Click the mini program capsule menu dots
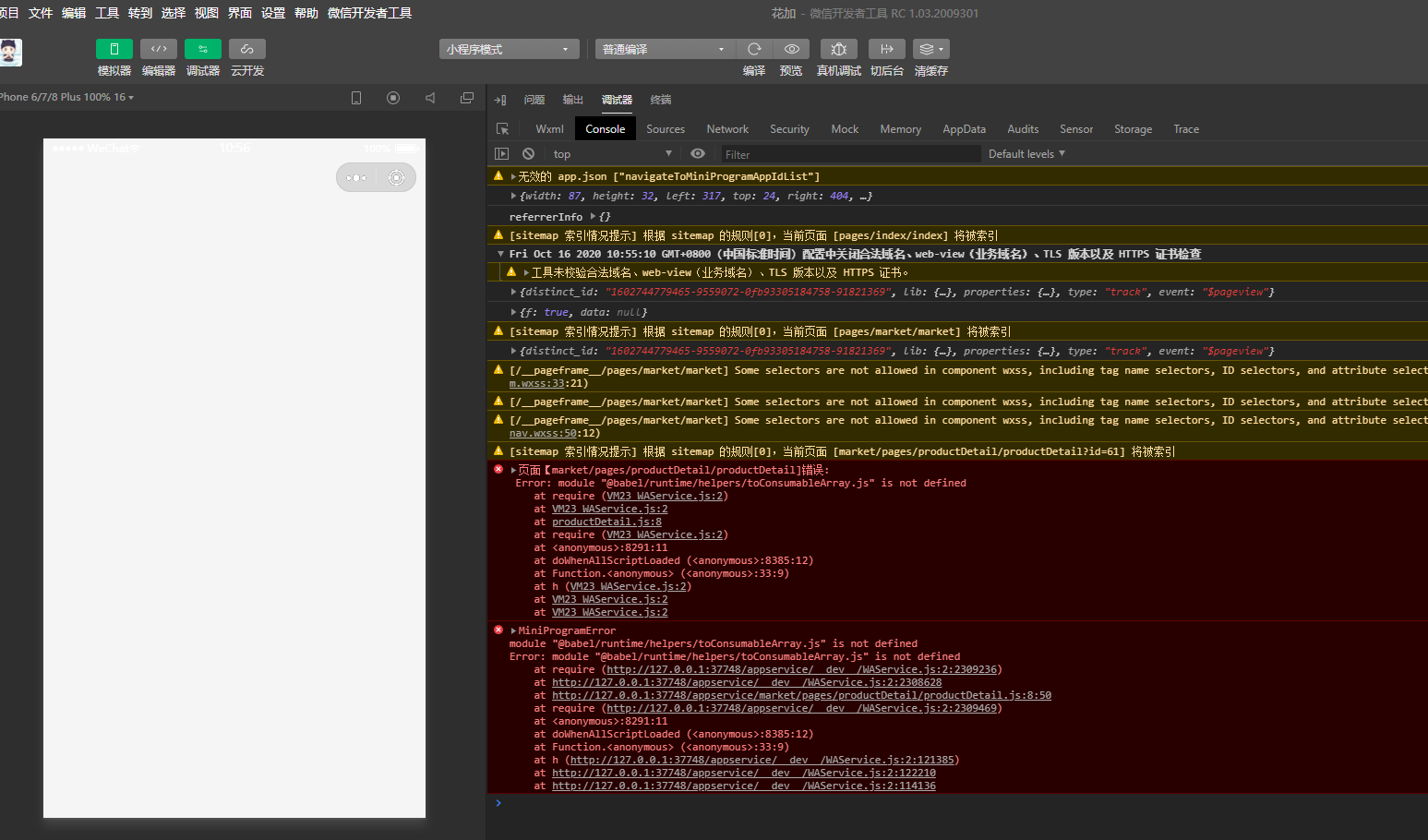Image resolution: width=1428 pixels, height=840 pixels. point(356,177)
